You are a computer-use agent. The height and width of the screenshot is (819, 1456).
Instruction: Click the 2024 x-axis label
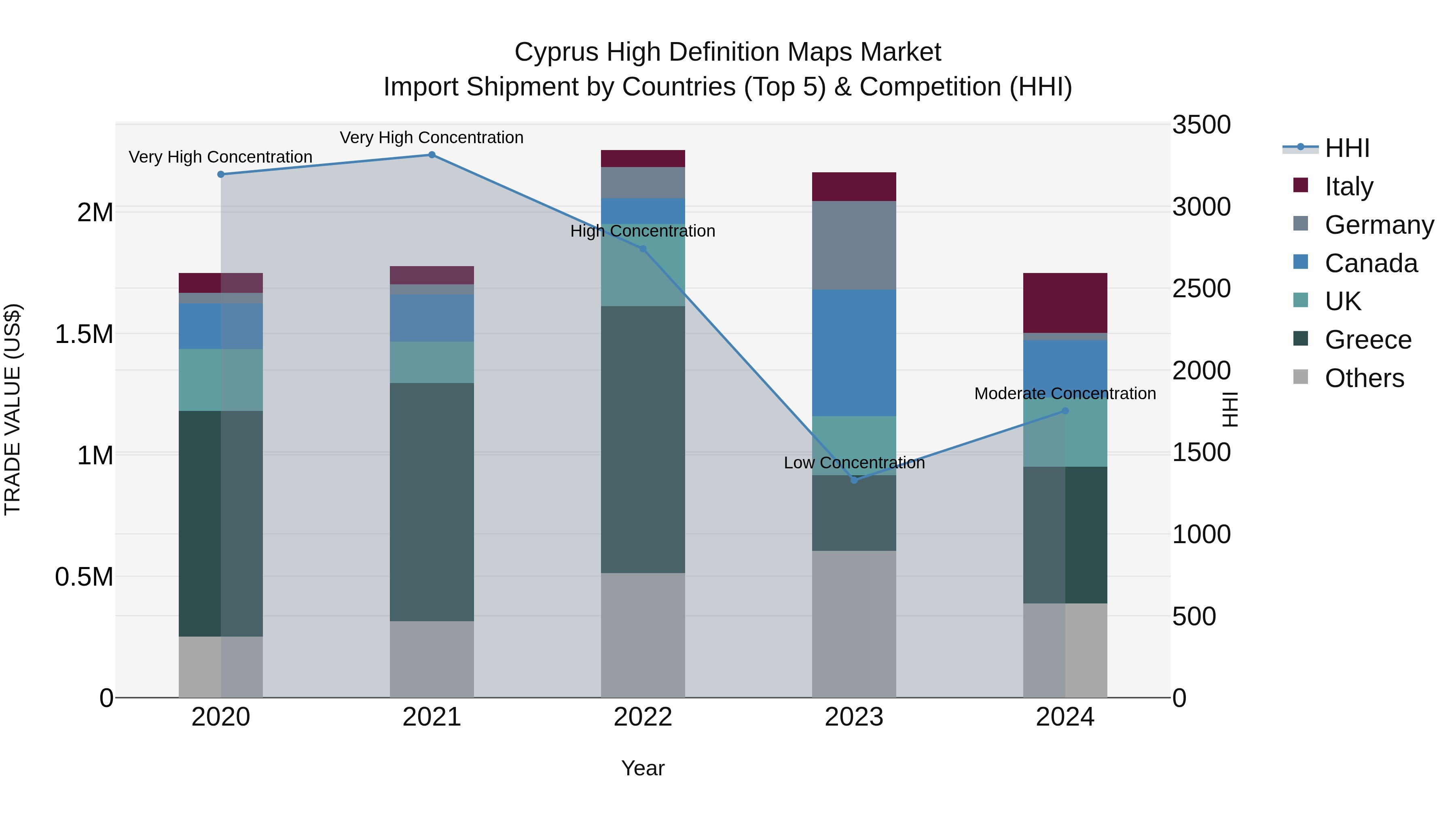click(x=1065, y=717)
